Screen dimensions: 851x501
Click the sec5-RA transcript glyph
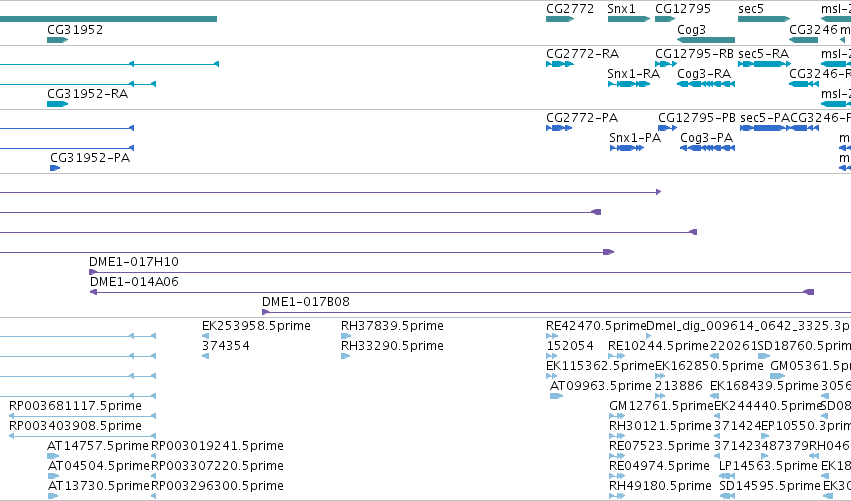765,64
